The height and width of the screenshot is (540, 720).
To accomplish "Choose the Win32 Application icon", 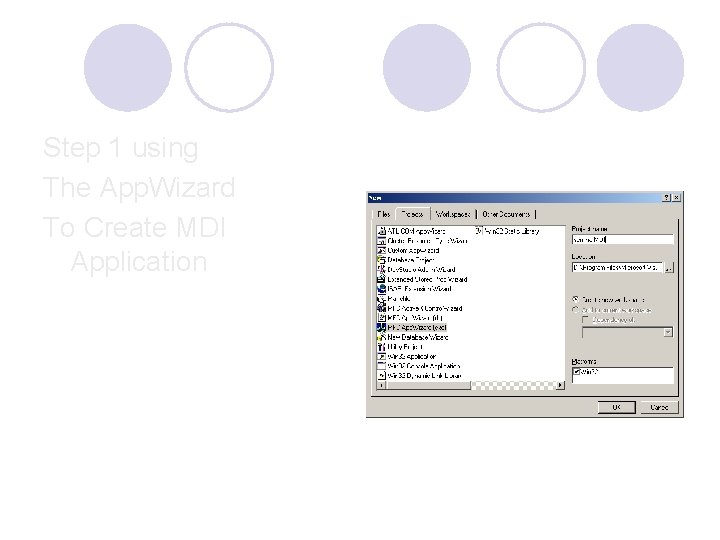I will click(381, 356).
